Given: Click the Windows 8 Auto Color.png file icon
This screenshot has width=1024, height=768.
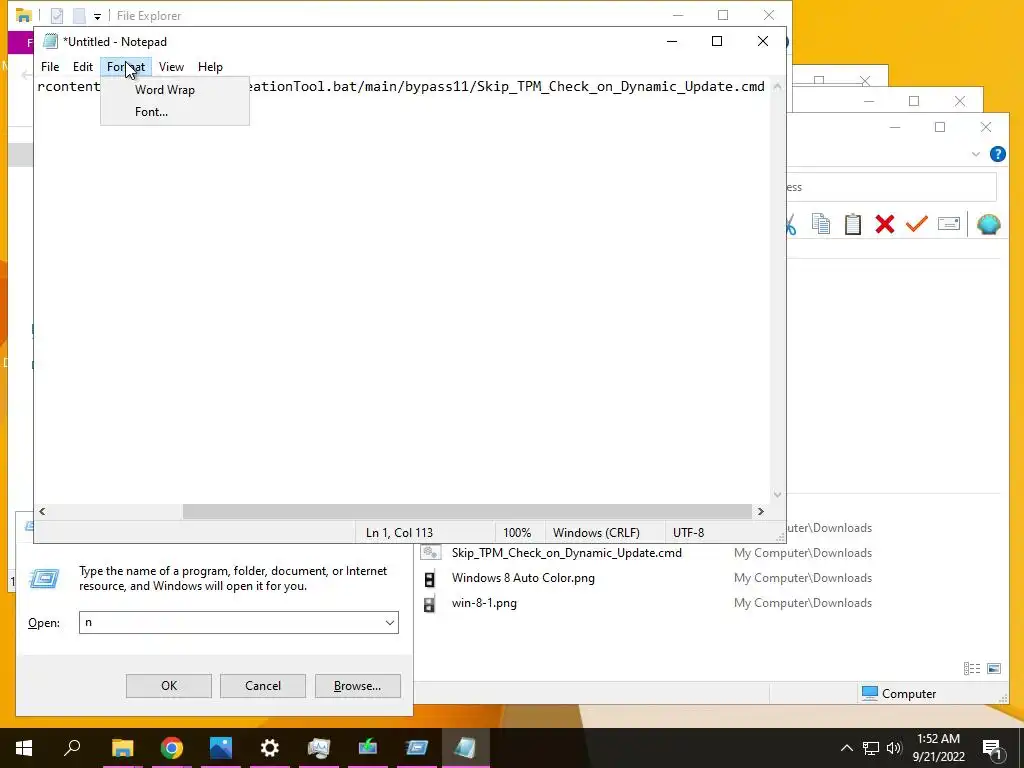Looking at the screenshot, I should (430, 579).
